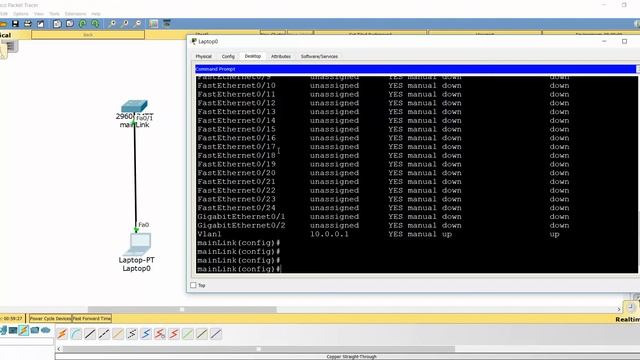Click the workspace horizontal scrollbar thumb

tap(182, 309)
